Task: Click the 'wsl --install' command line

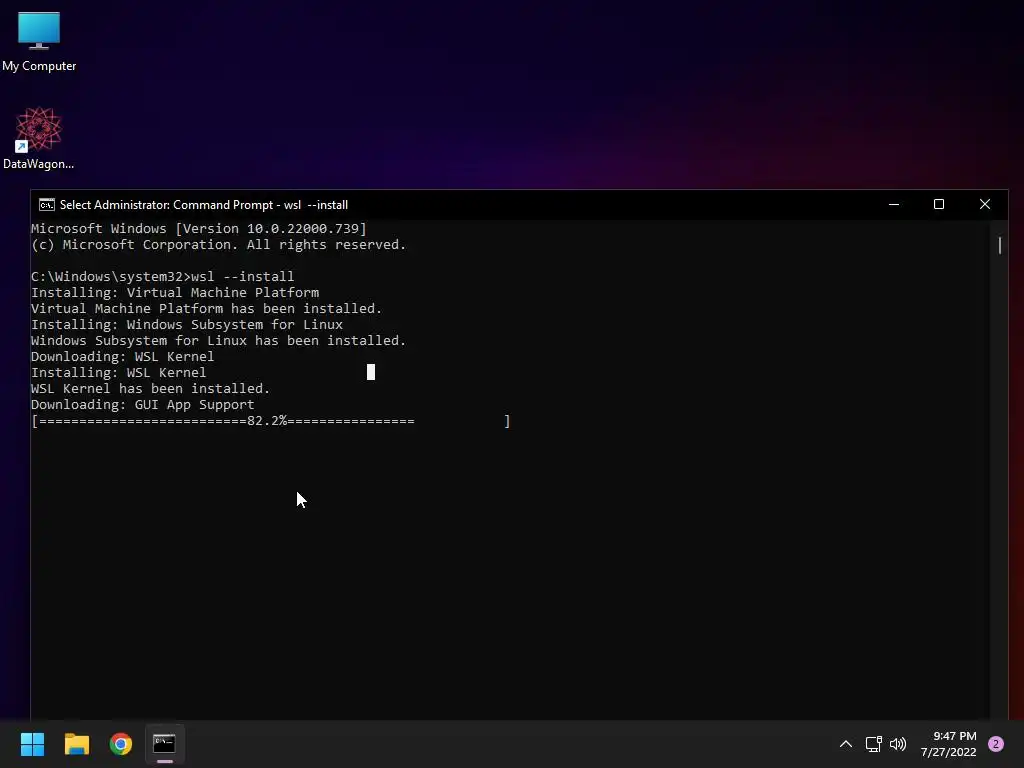Action: coord(163,277)
